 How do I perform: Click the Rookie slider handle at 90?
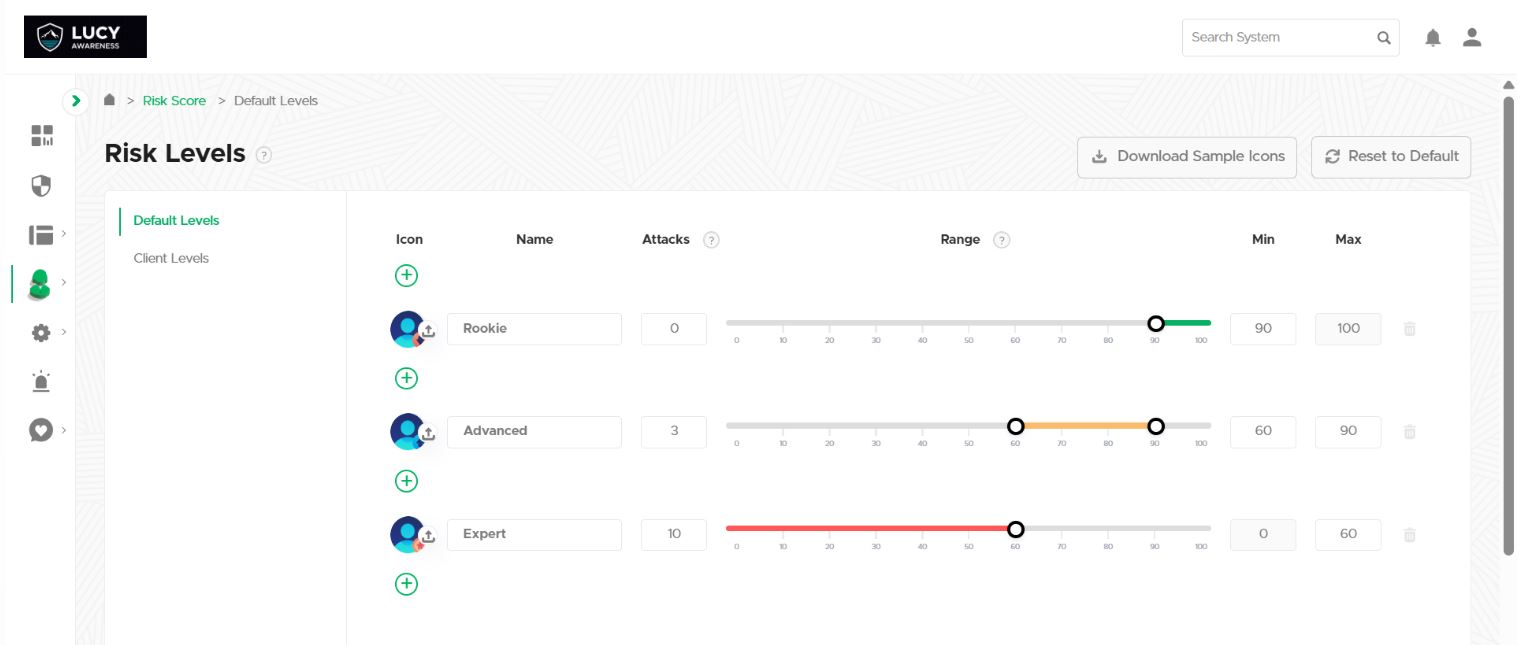pyautogui.click(x=1156, y=323)
